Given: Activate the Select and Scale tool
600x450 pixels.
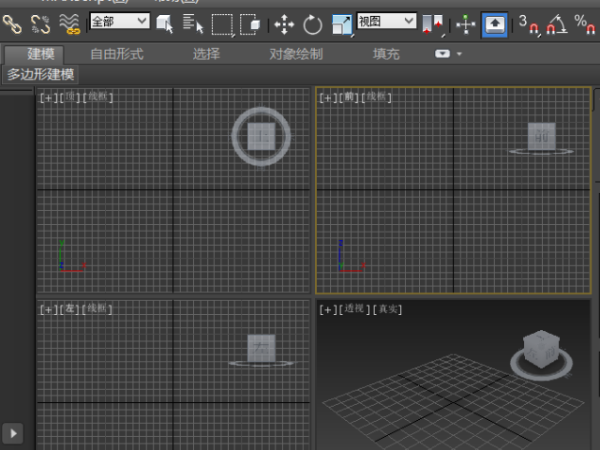Looking at the screenshot, I should tap(342, 23).
